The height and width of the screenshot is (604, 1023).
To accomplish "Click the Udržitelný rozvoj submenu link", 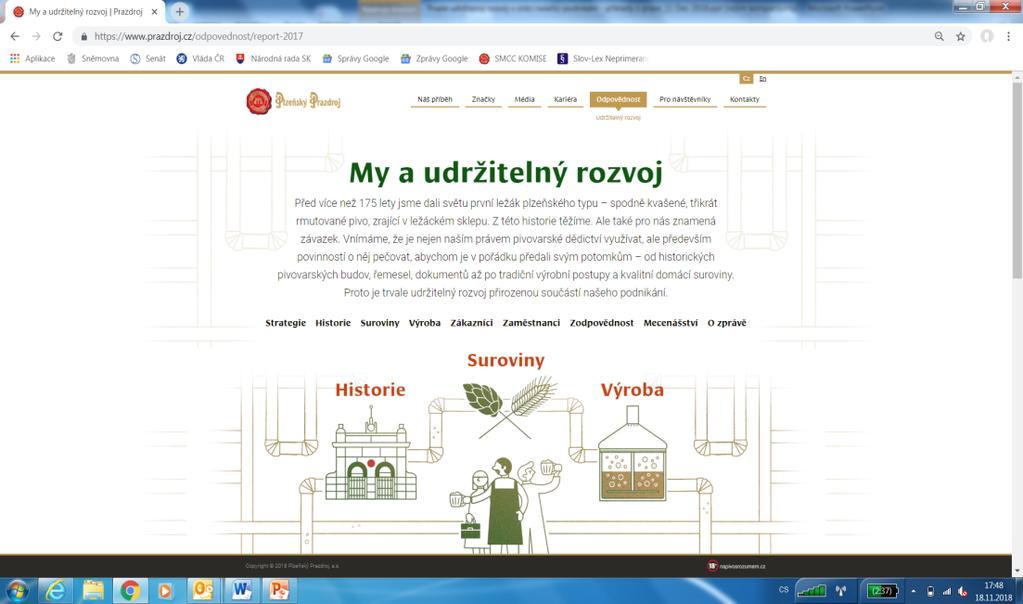I will (x=618, y=117).
